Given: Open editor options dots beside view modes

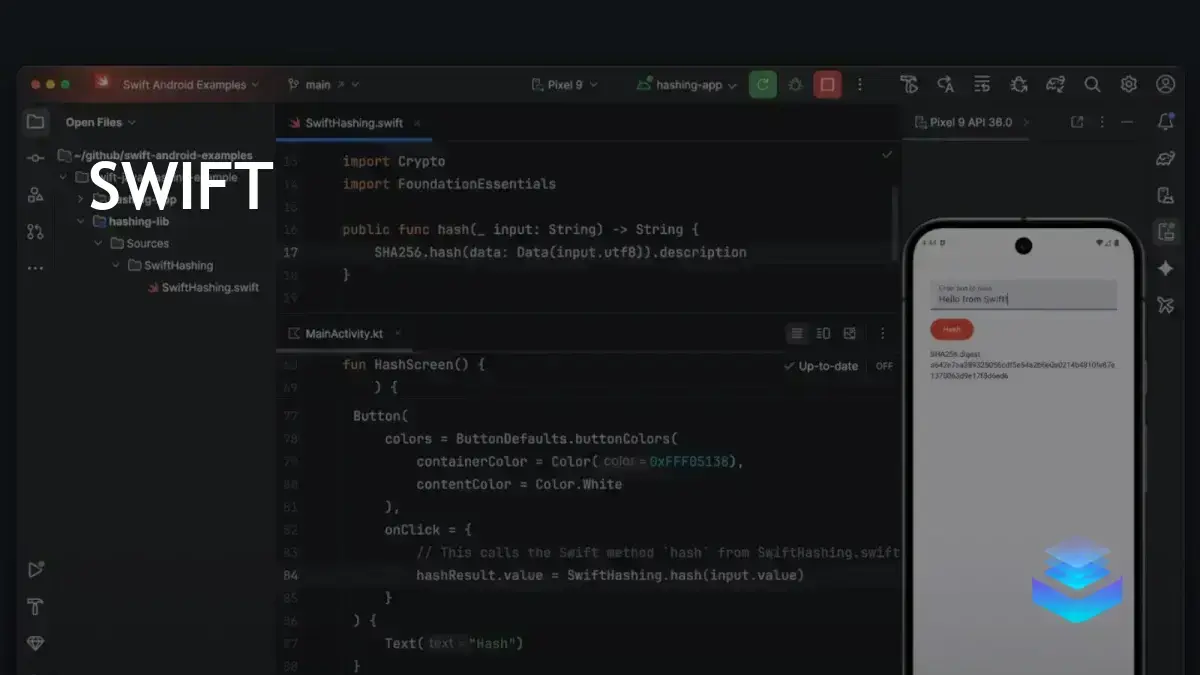Looking at the screenshot, I should 882,333.
